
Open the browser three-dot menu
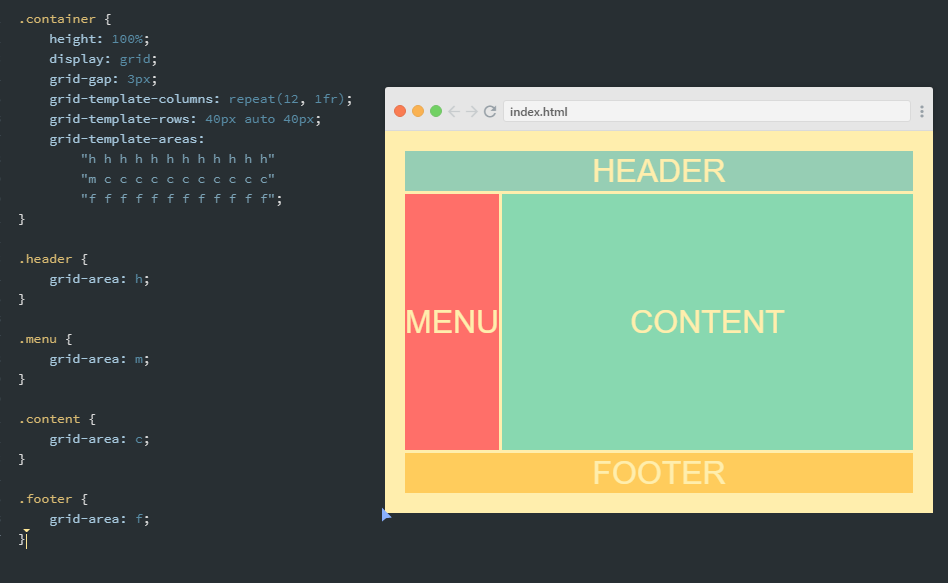click(x=921, y=111)
